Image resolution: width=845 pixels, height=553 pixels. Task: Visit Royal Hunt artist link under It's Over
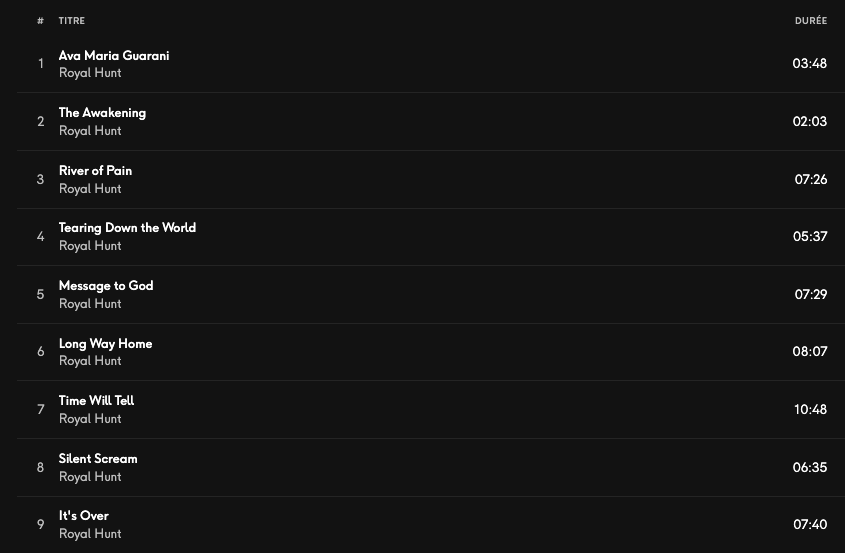pyautogui.click(x=90, y=534)
